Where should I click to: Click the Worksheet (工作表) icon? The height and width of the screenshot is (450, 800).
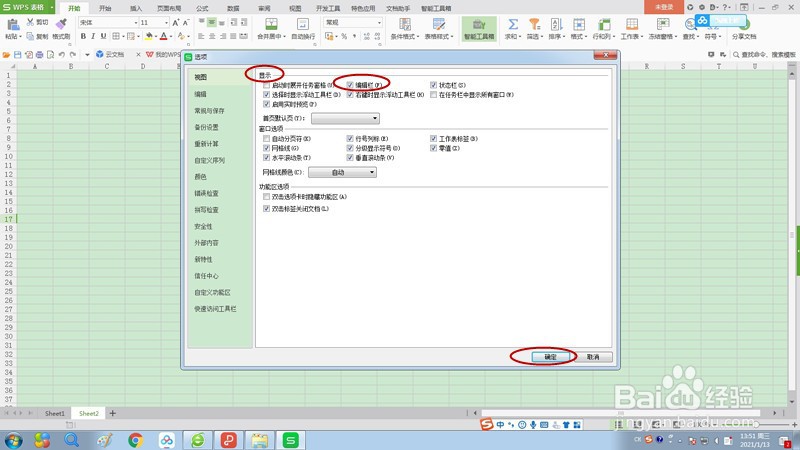(632, 24)
